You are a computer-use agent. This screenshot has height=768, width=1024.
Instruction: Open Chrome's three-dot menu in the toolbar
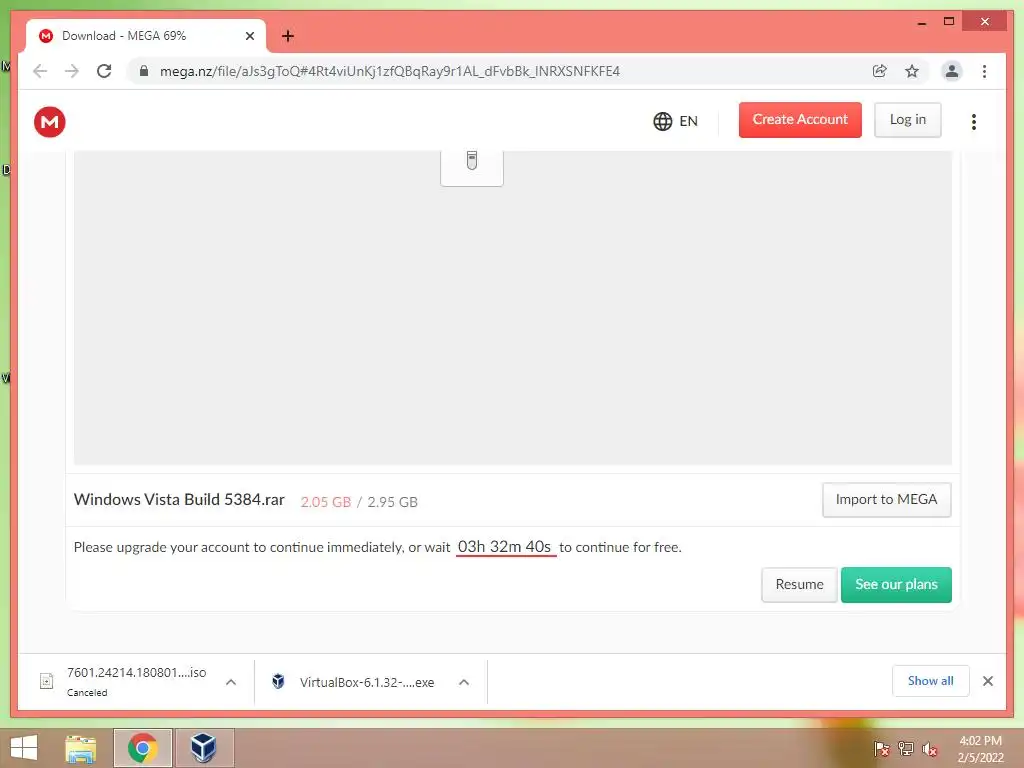point(984,71)
